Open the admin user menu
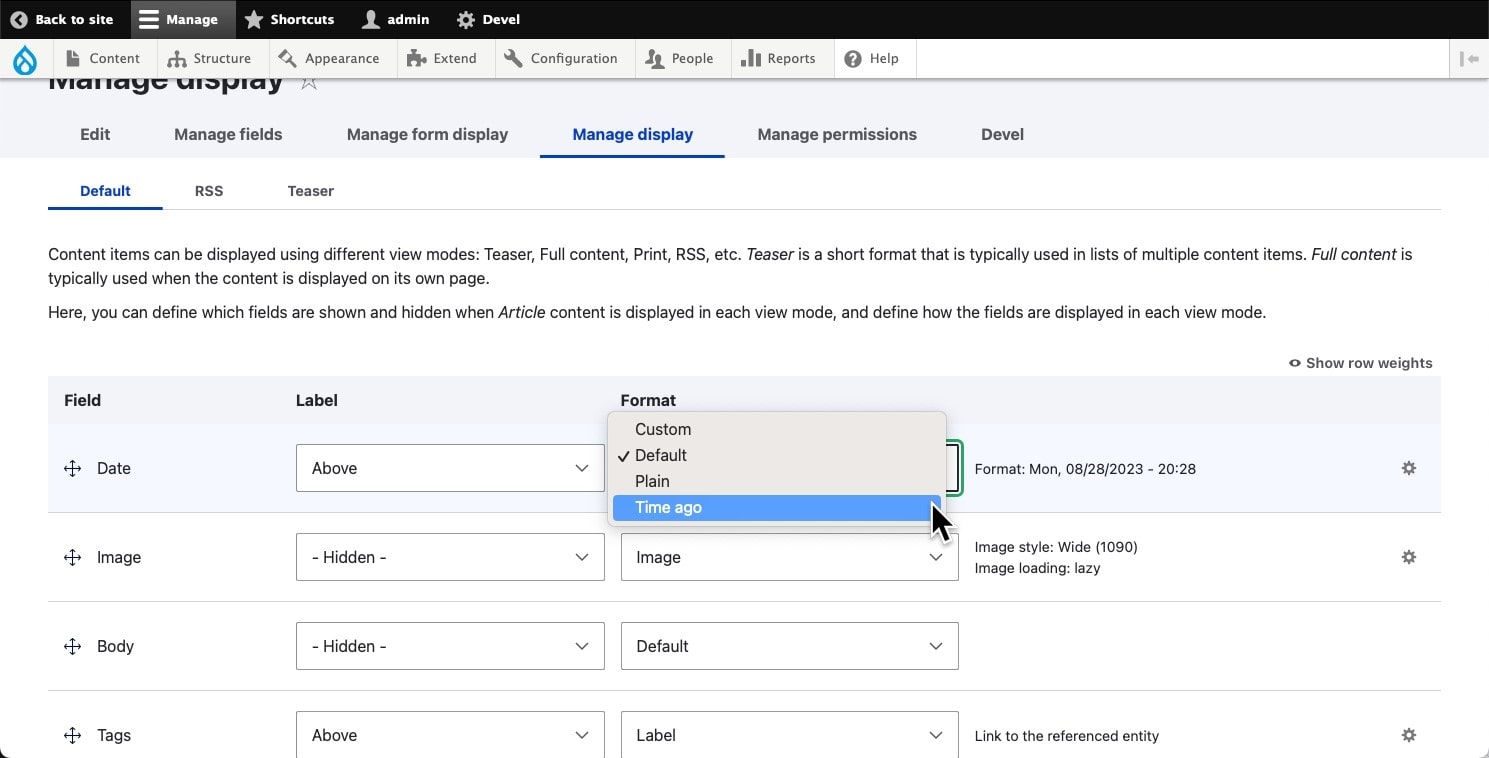This screenshot has height=758, width=1489. tap(396, 19)
